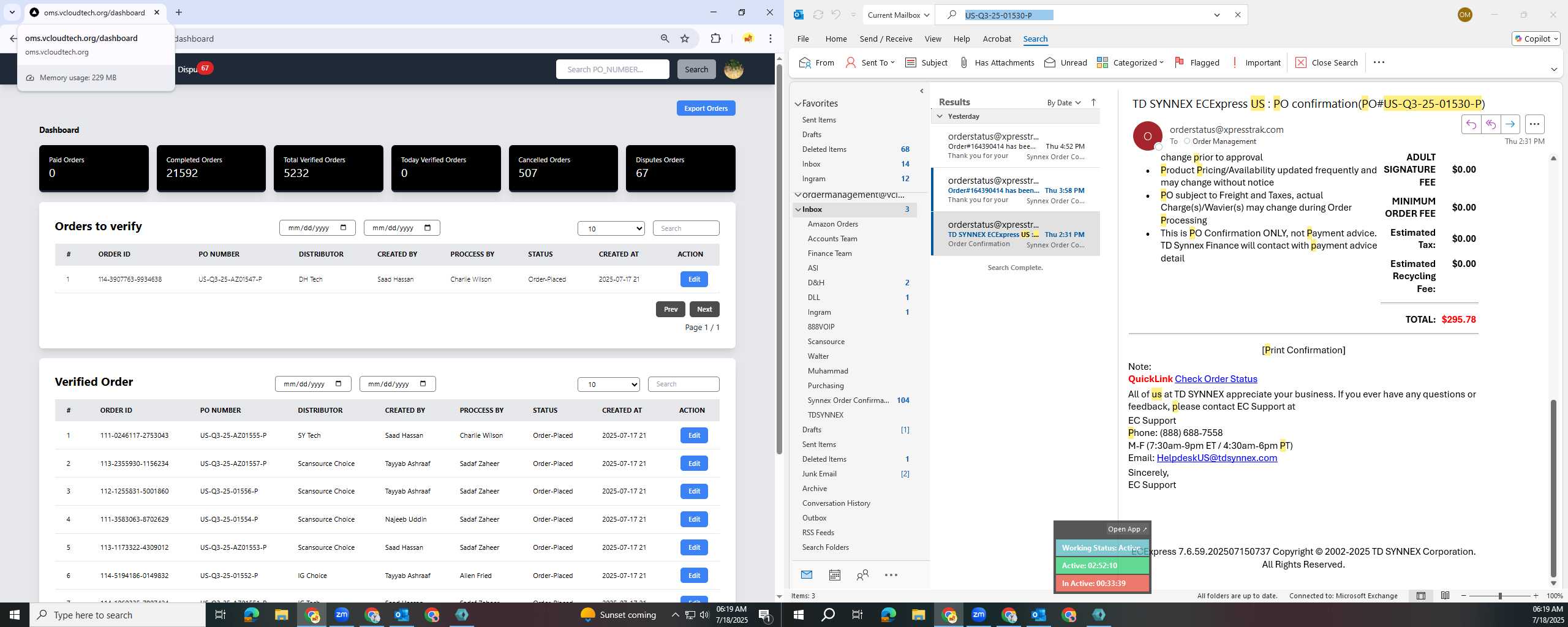Toggle the Flagged search filter

pyautogui.click(x=1197, y=62)
